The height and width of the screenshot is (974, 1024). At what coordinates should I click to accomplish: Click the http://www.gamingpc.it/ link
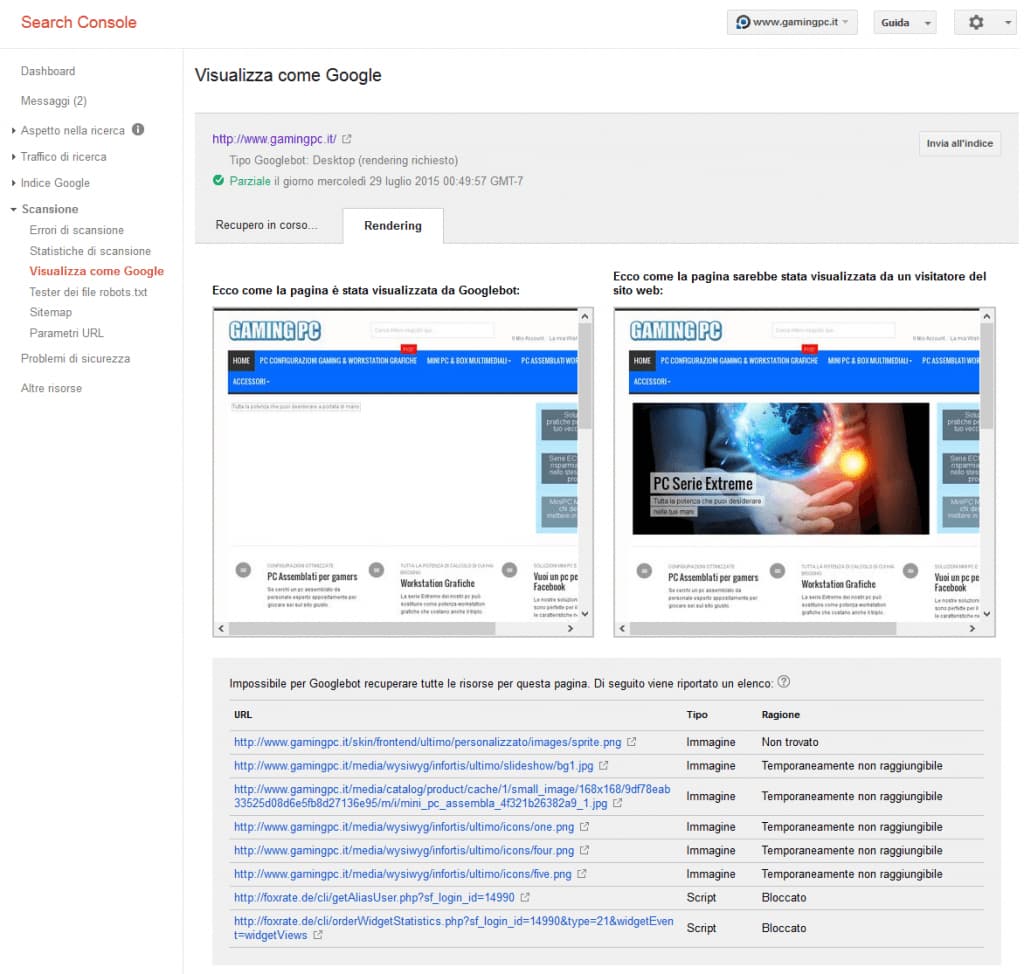coord(274,138)
